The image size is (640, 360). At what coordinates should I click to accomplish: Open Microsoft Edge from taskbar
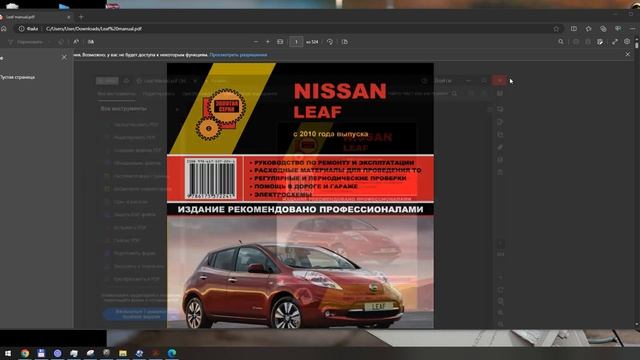[x=172, y=353]
